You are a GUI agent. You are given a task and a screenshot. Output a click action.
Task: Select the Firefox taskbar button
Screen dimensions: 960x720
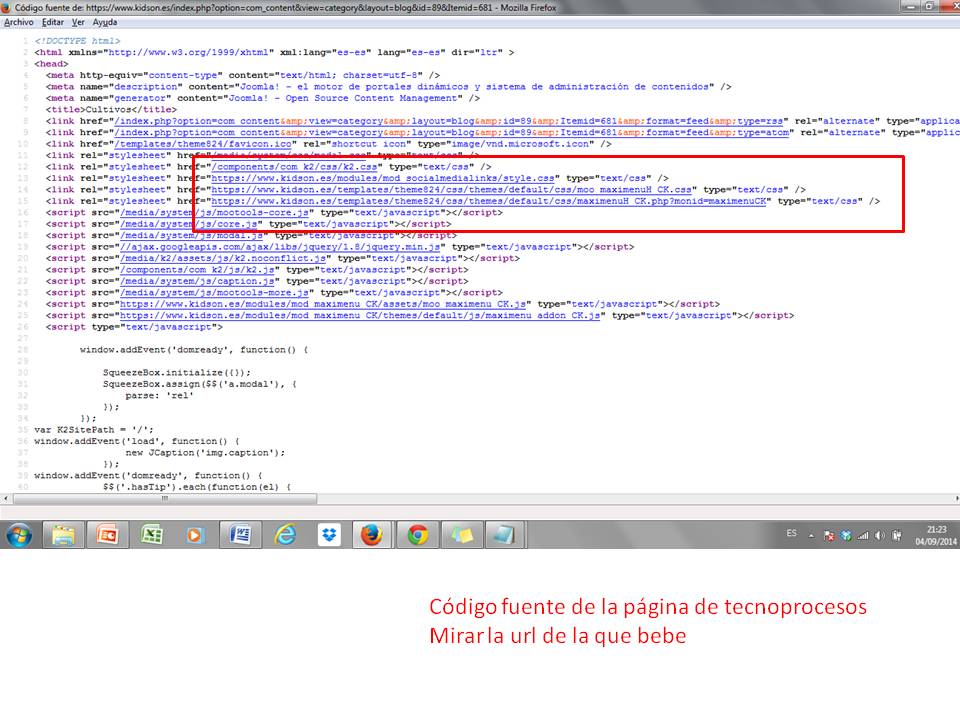point(371,535)
